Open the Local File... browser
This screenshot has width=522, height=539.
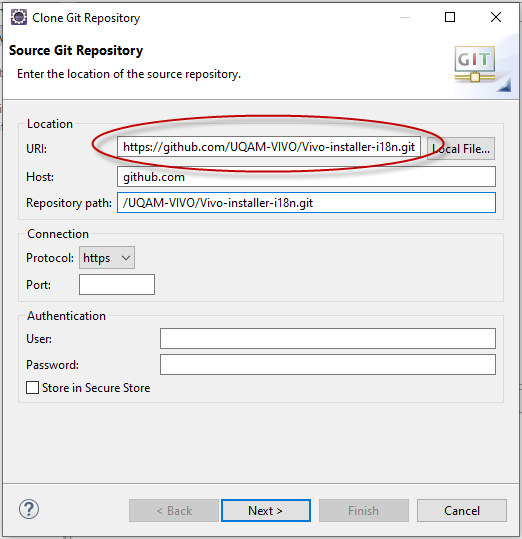point(461,149)
